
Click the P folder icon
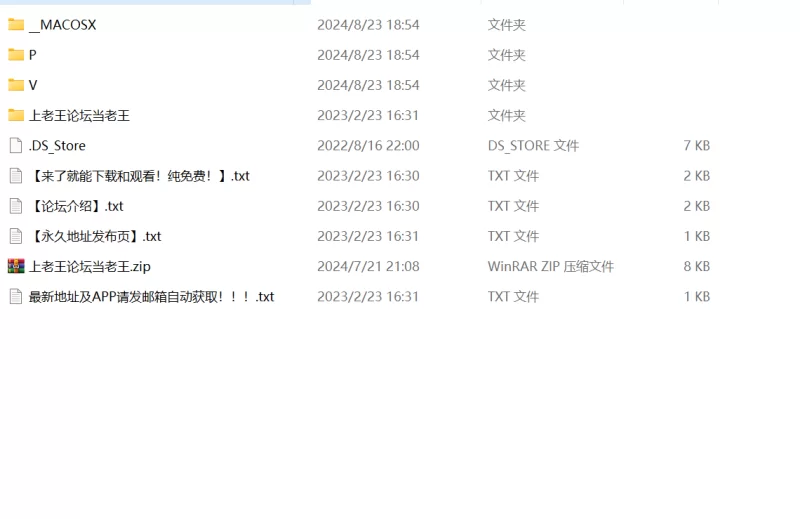tap(16, 55)
